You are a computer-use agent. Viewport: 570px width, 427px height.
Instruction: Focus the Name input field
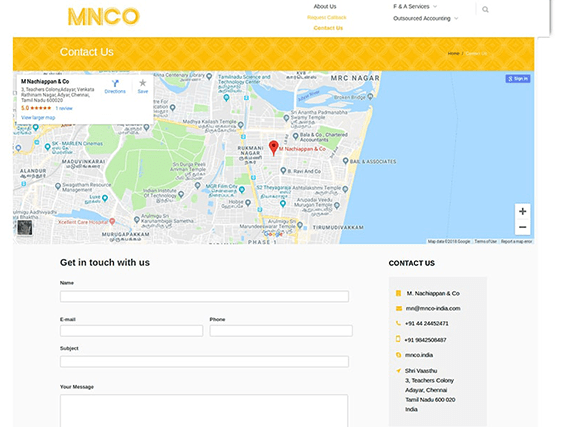(x=204, y=296)
